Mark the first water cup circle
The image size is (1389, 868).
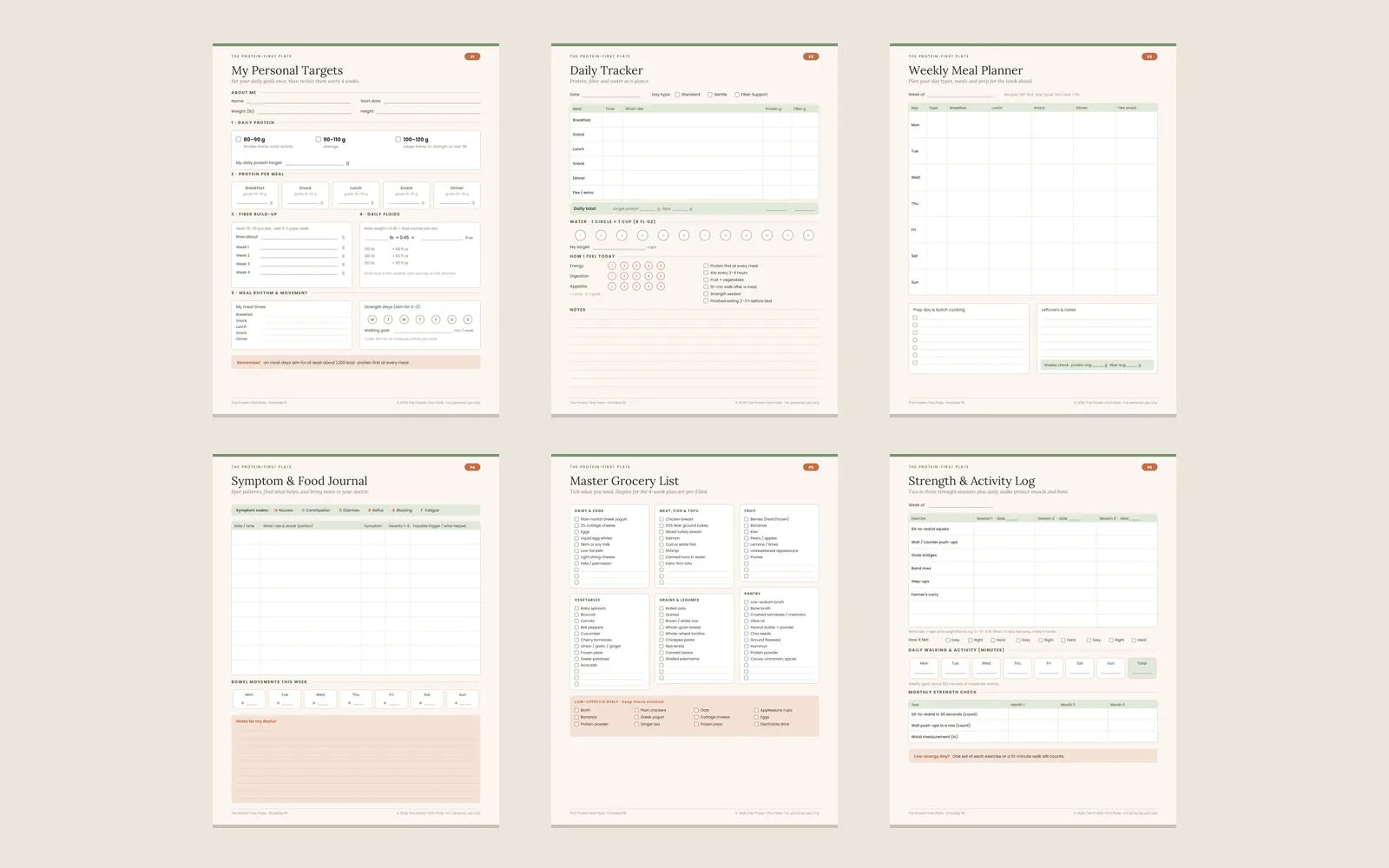pos(580,235)
